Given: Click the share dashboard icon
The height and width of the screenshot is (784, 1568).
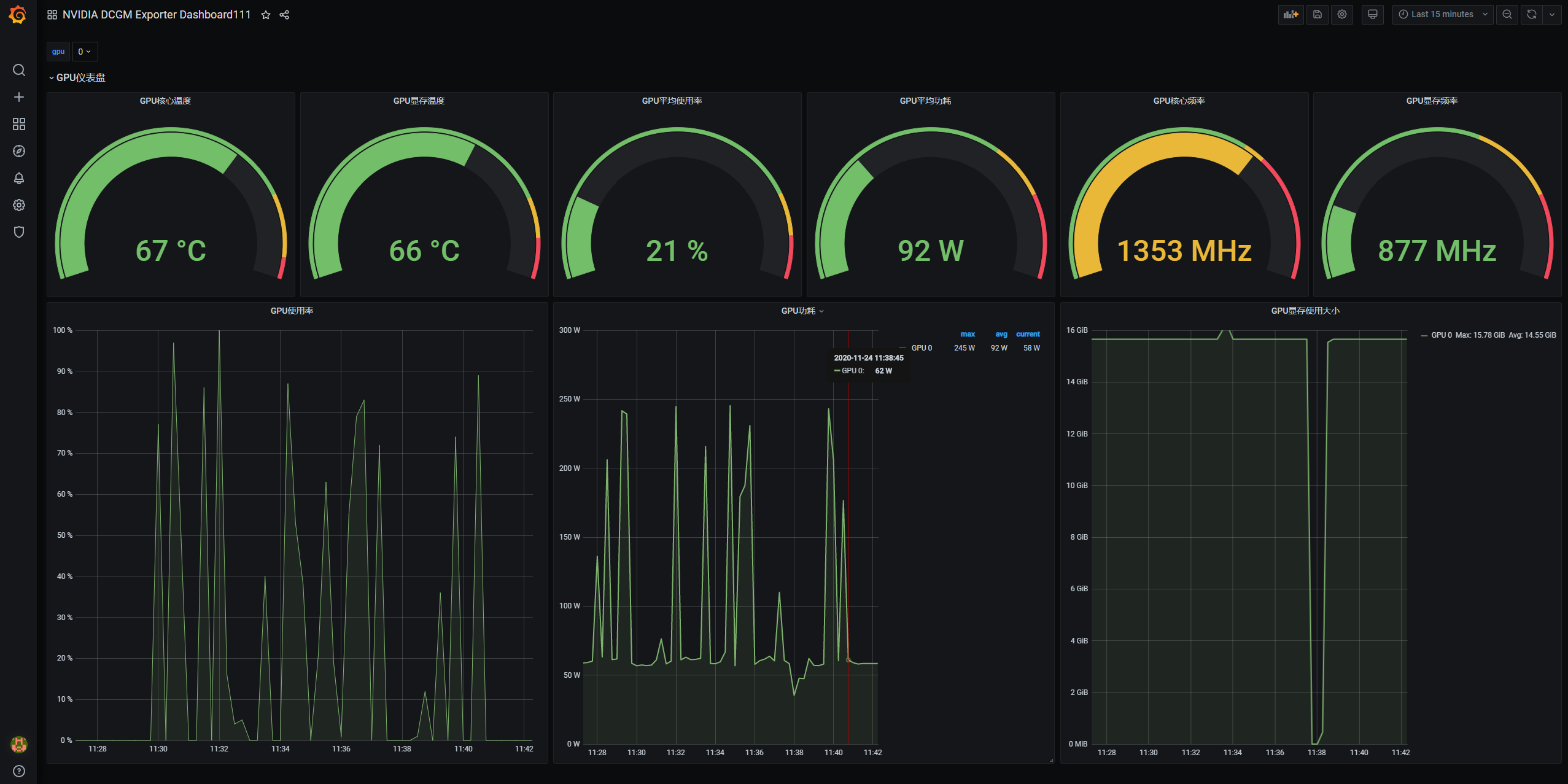Looking at the screenshot, I should pyautogui.click(x=284, y=15).
